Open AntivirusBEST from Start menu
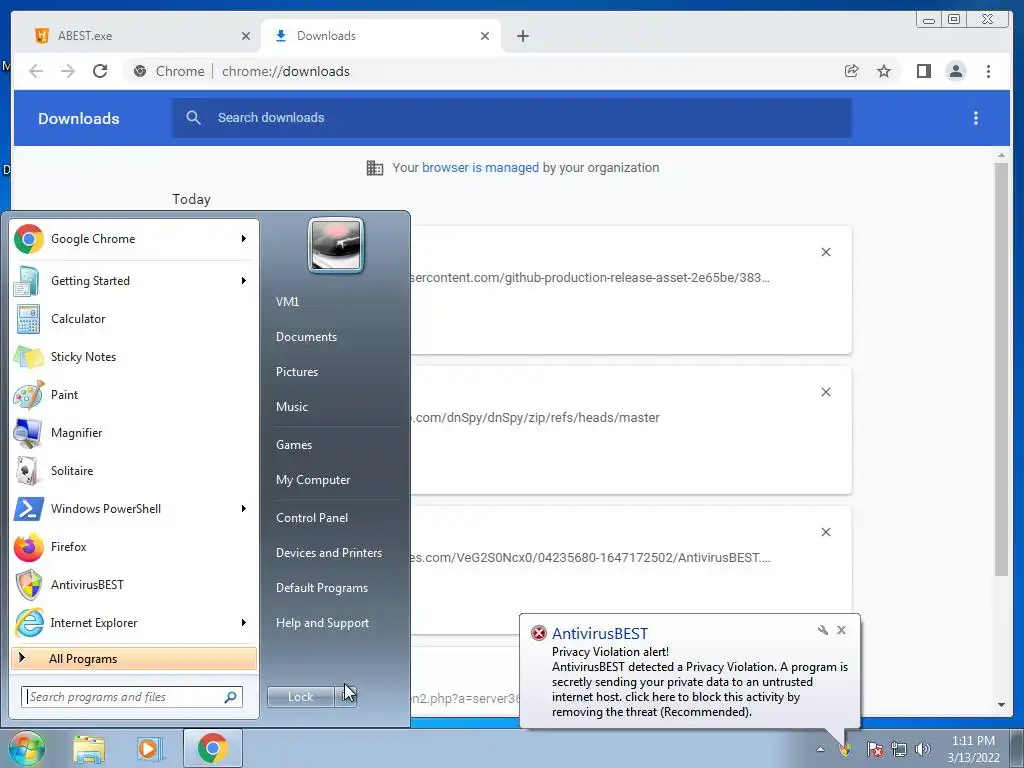1024x768 pixels. point(134,584)
